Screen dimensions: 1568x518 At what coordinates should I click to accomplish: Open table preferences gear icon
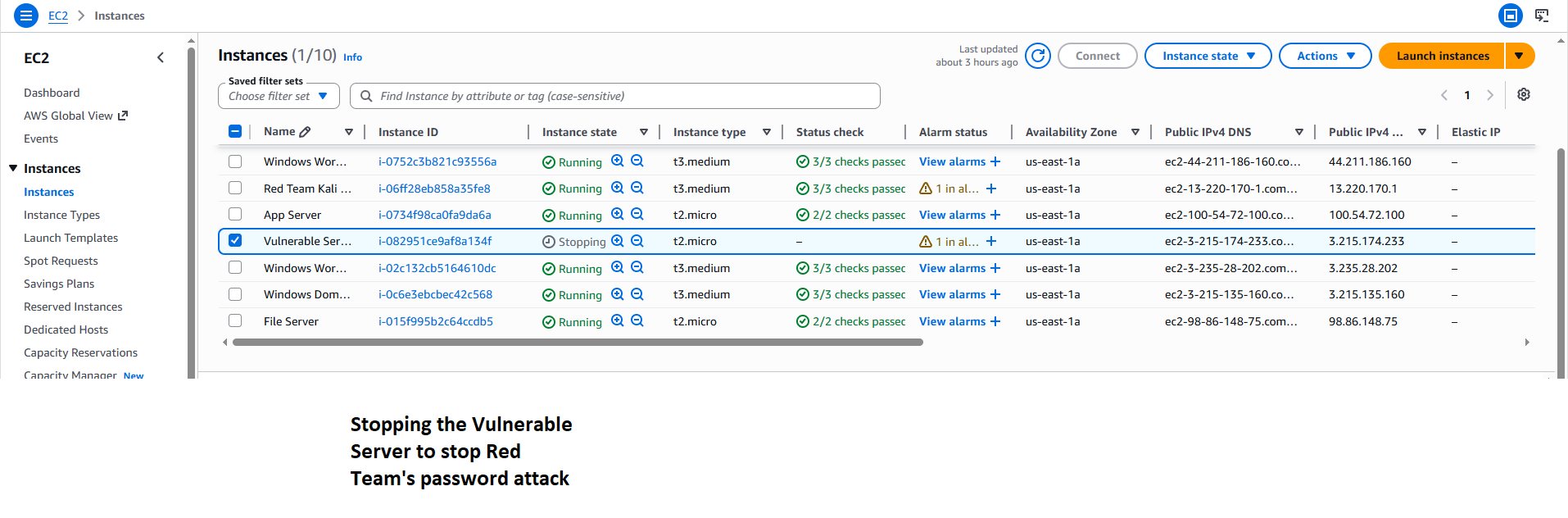pos(1524,95)
